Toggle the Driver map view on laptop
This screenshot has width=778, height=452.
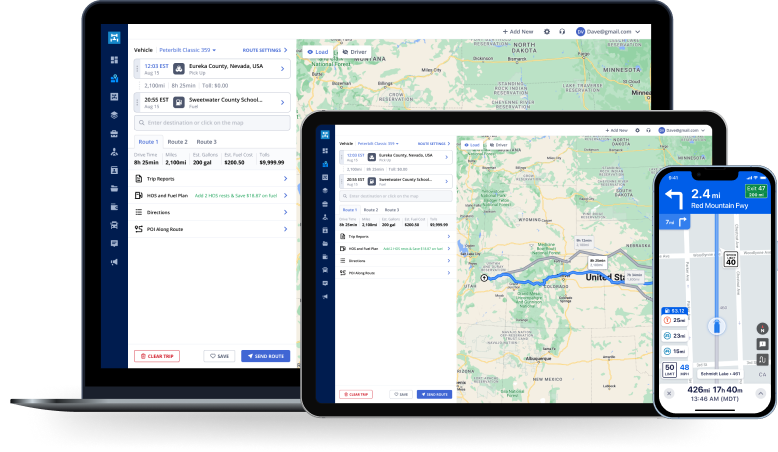click(354, 52)
